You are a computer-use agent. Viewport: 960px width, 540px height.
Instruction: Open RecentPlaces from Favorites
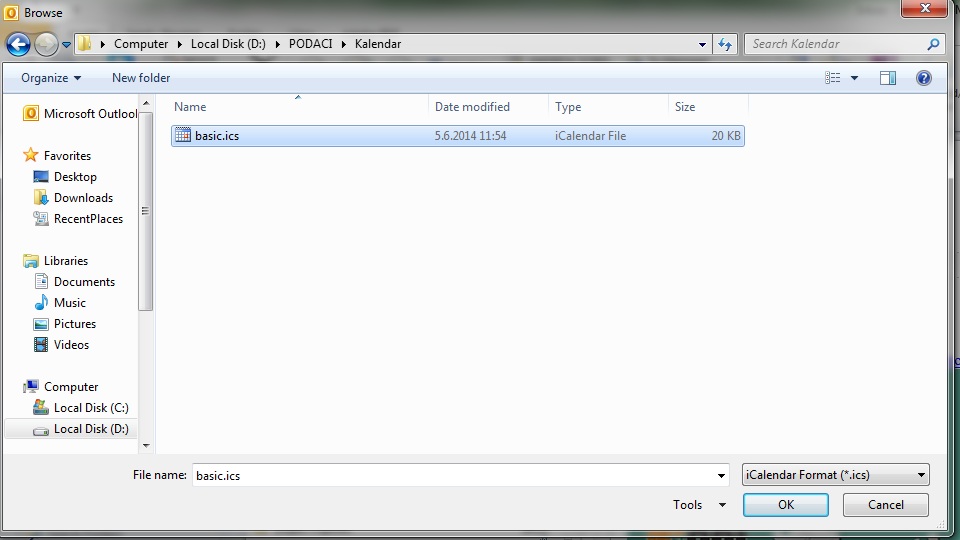pos(88,219)
